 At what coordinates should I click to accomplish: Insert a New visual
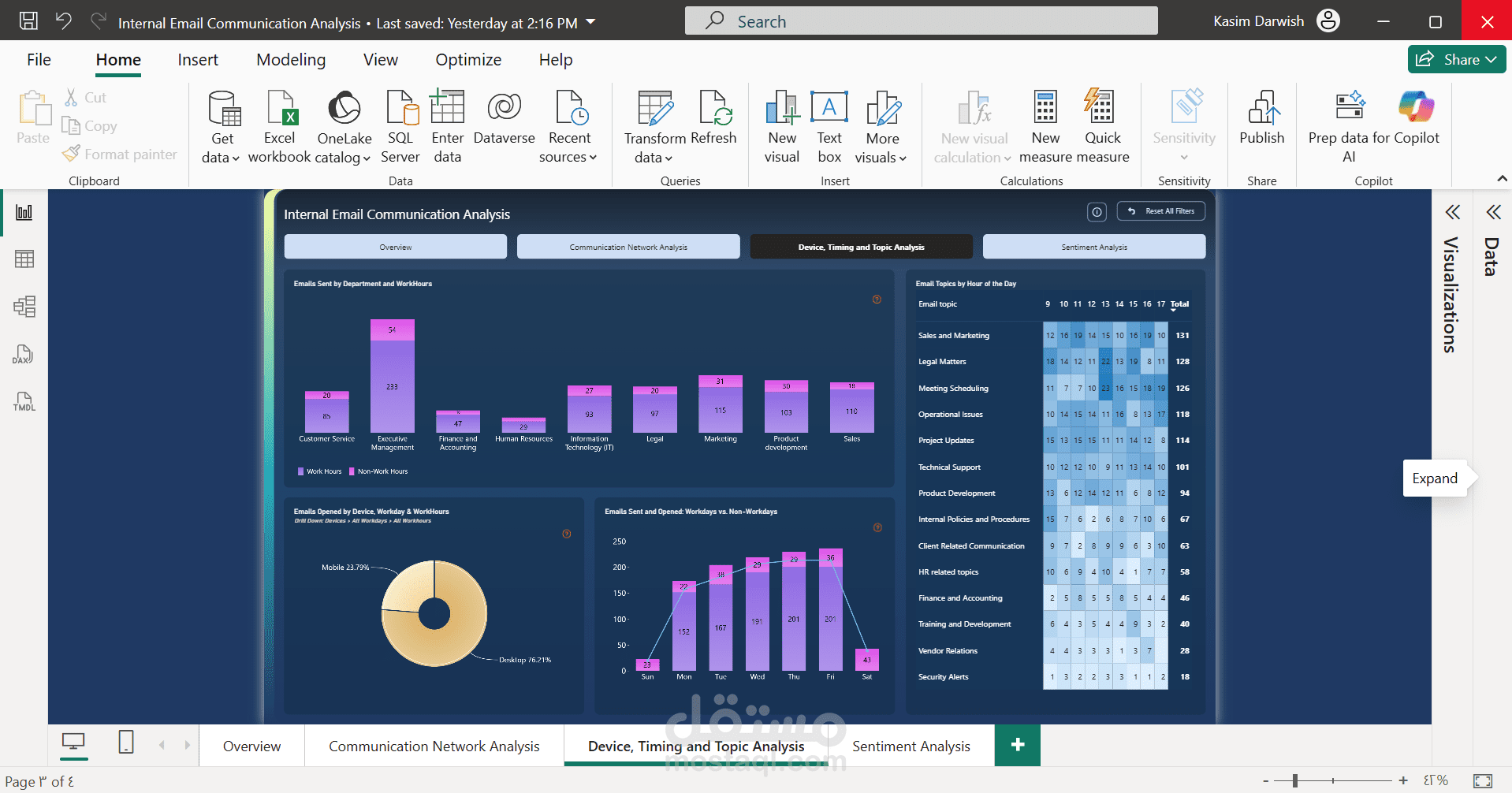[x=782, y=127]
